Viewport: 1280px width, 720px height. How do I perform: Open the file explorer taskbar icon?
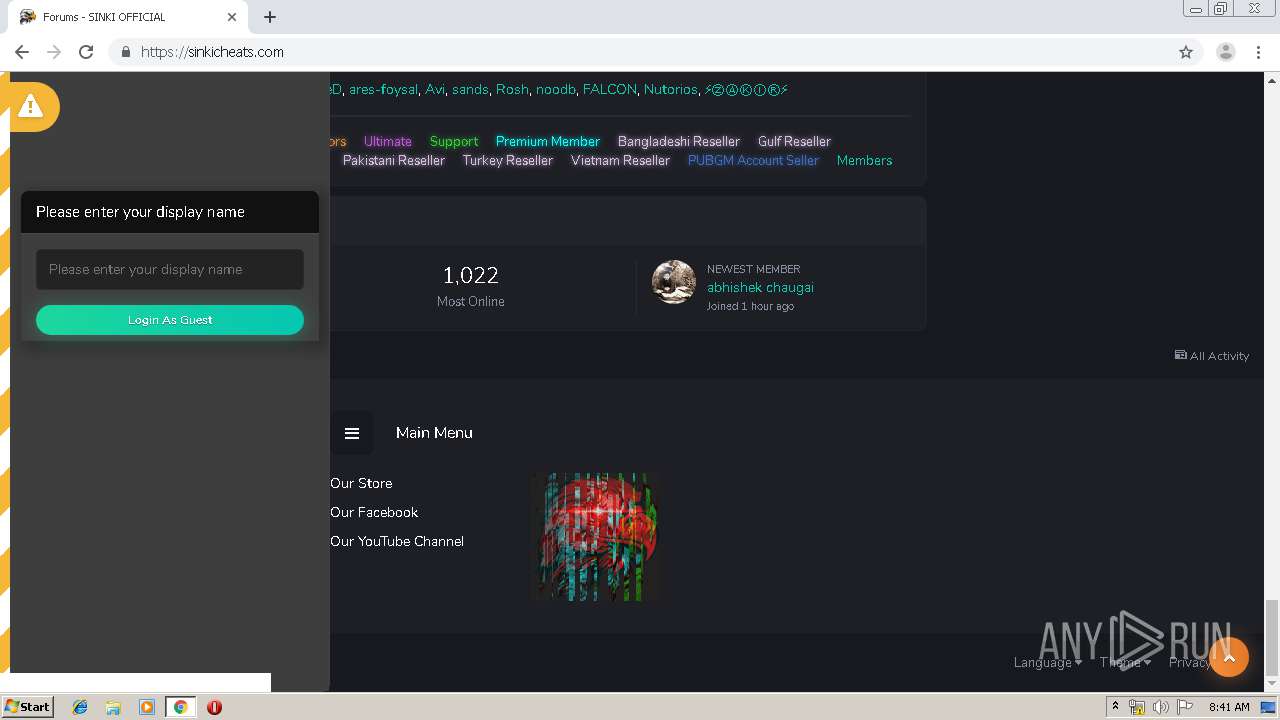113,707
